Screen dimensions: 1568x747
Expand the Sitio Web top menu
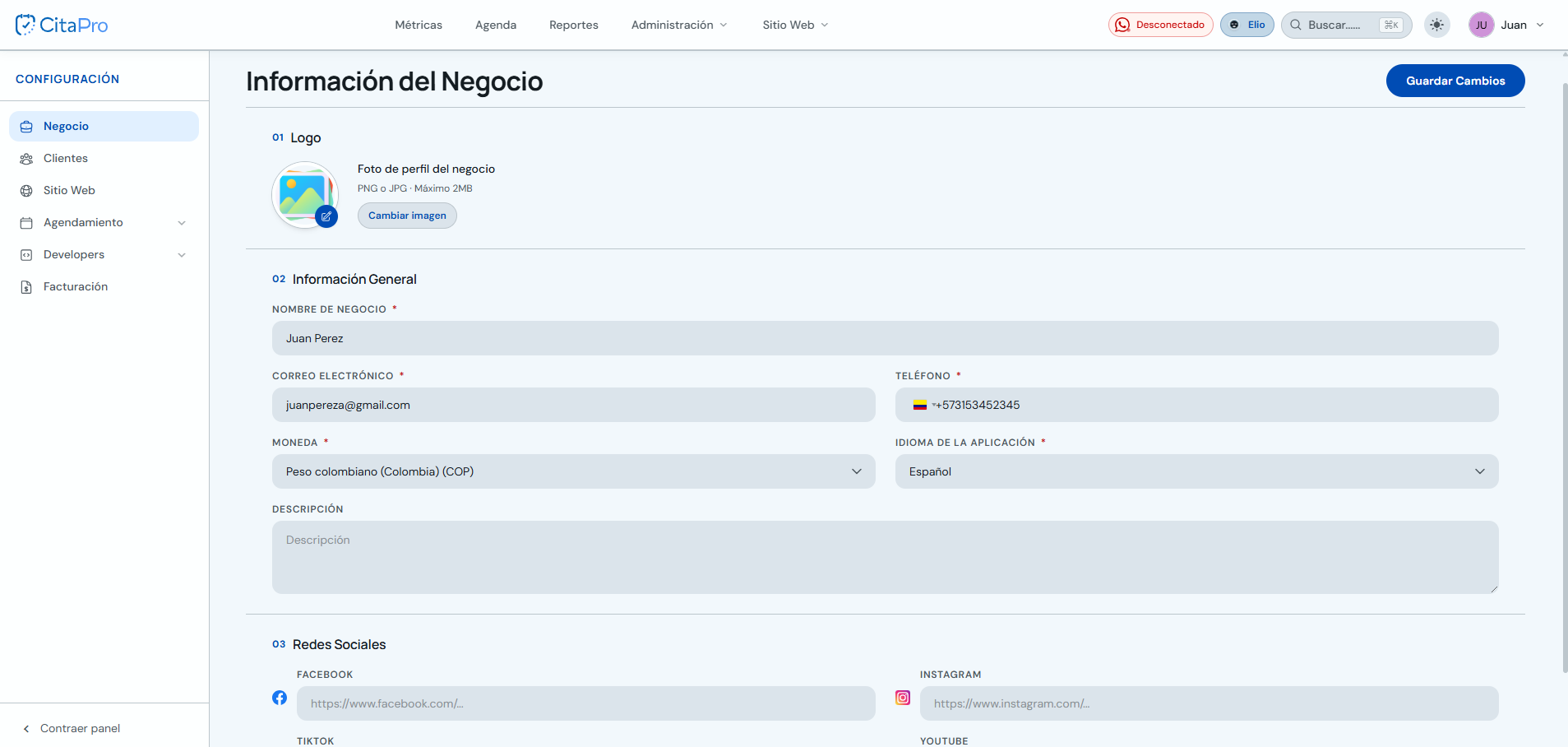[x=795, y=25]
